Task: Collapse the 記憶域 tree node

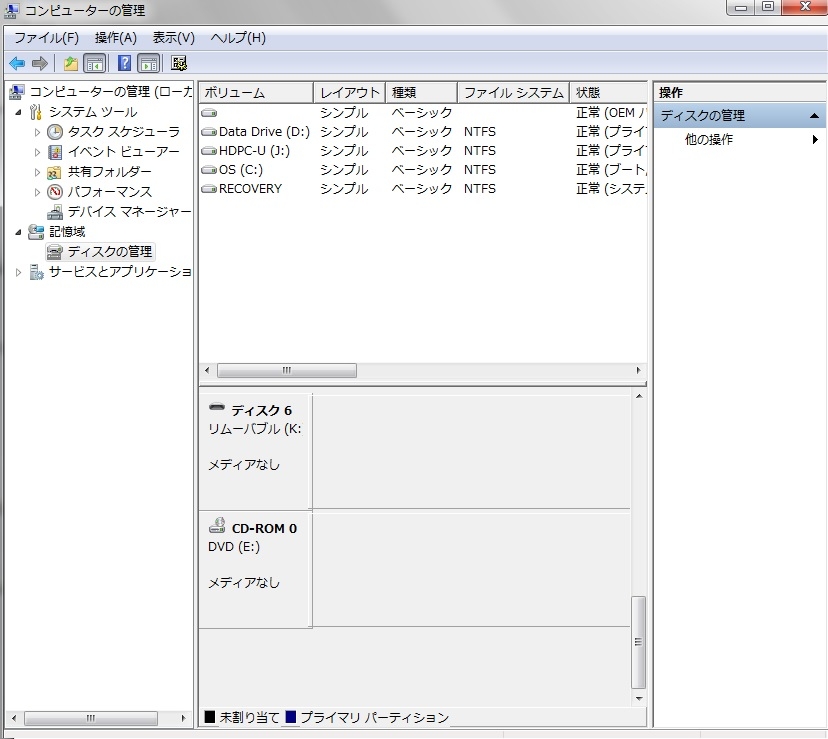Action: click(x=18, y=232)
